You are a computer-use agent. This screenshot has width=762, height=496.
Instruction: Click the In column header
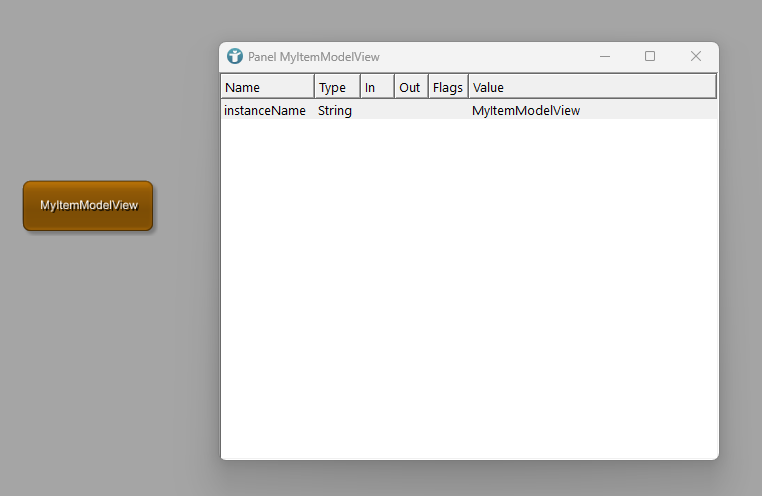(376, 87)
